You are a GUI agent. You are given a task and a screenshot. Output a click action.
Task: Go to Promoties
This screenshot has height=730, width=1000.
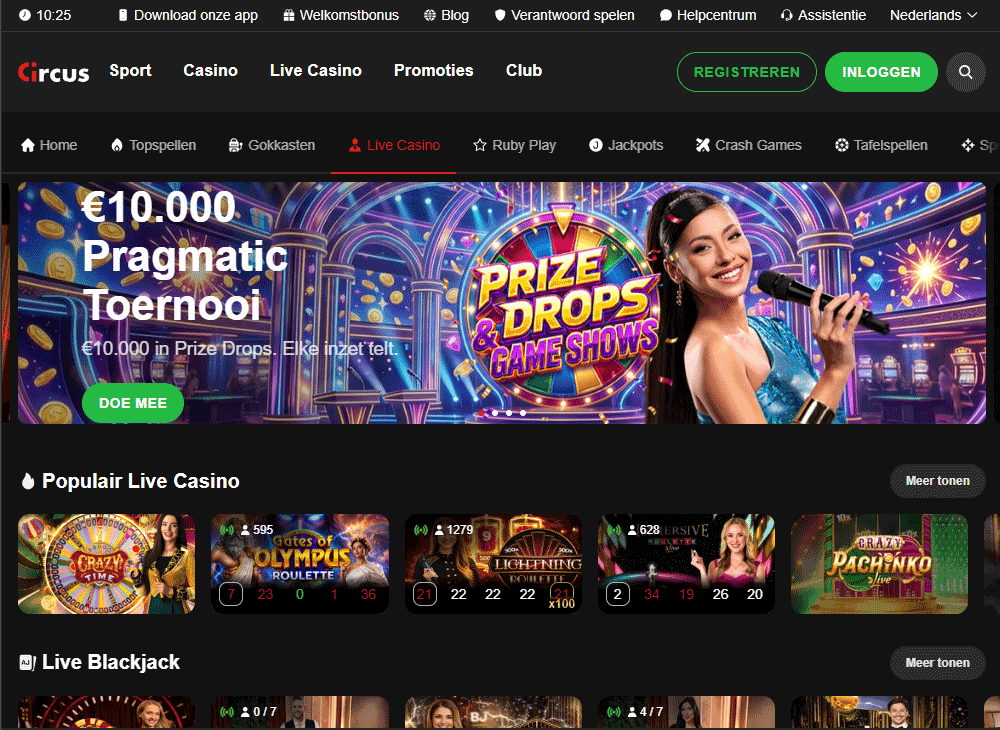pyautogui.click(x=434, y=70)
